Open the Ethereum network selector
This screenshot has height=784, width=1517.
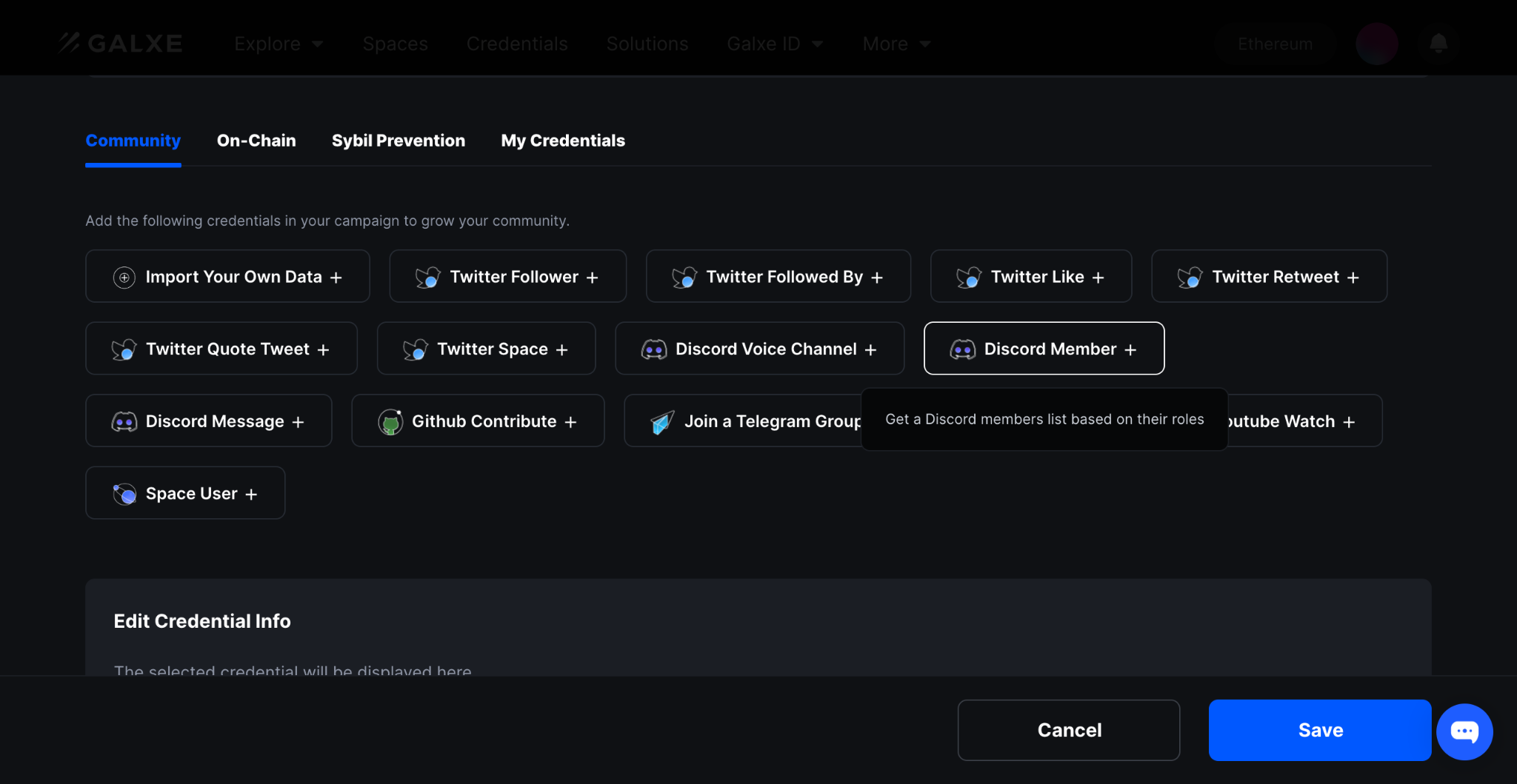[1276, 44]
